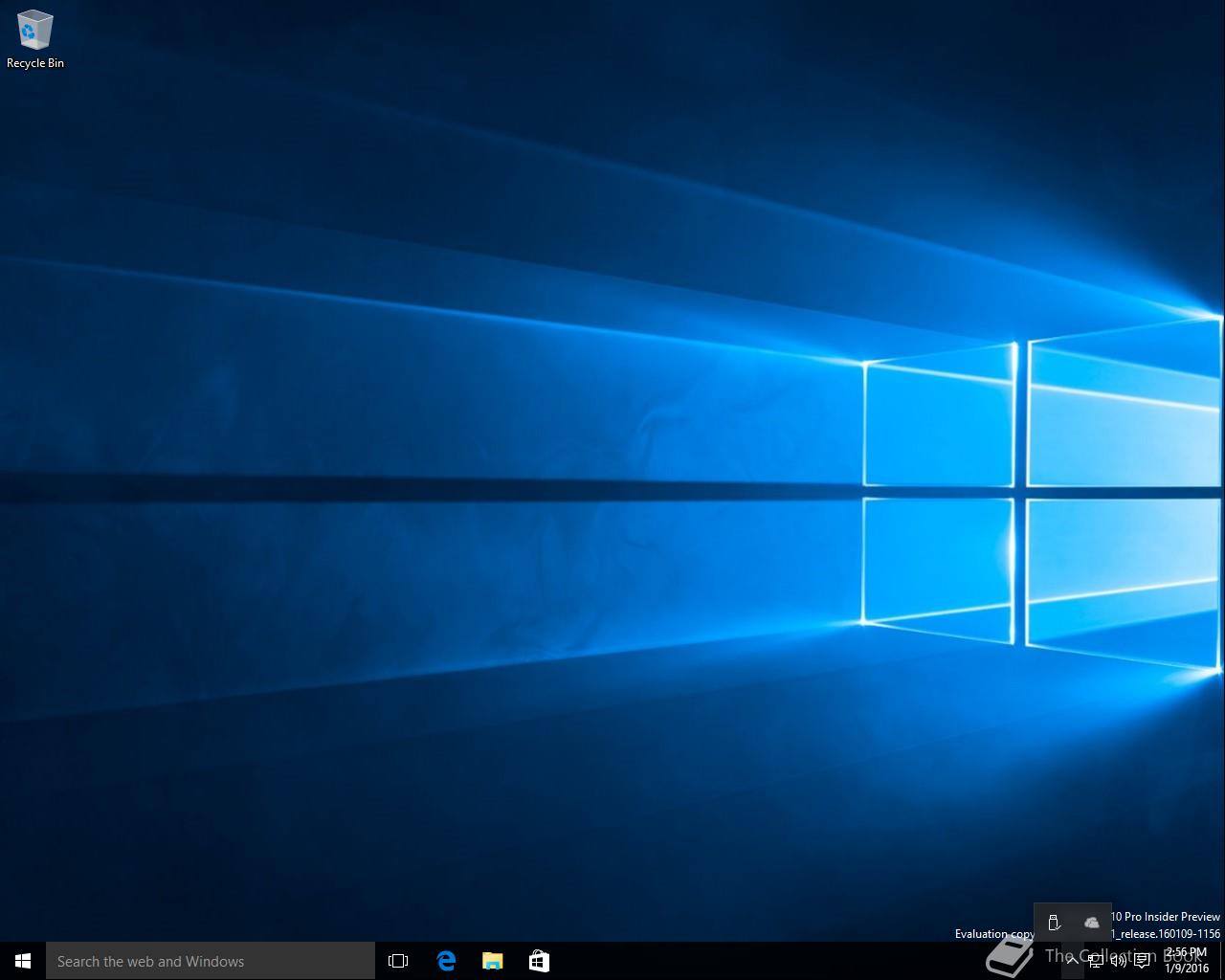1225x980 pixels.
Task: Open Task View from the taskbar
Action: [x=398, y=961]
